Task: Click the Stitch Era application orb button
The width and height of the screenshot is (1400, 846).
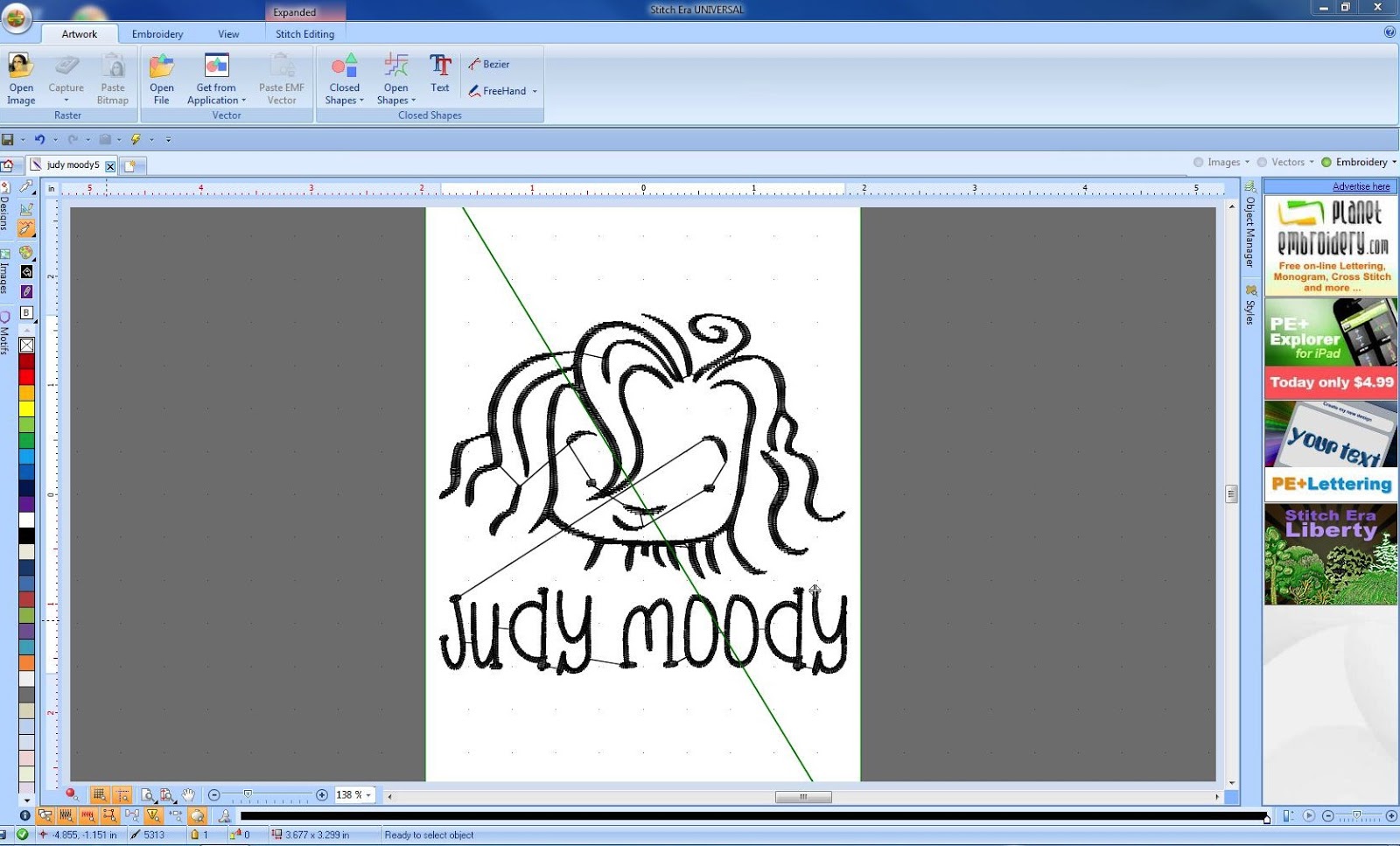Action: tap(17, 17)
